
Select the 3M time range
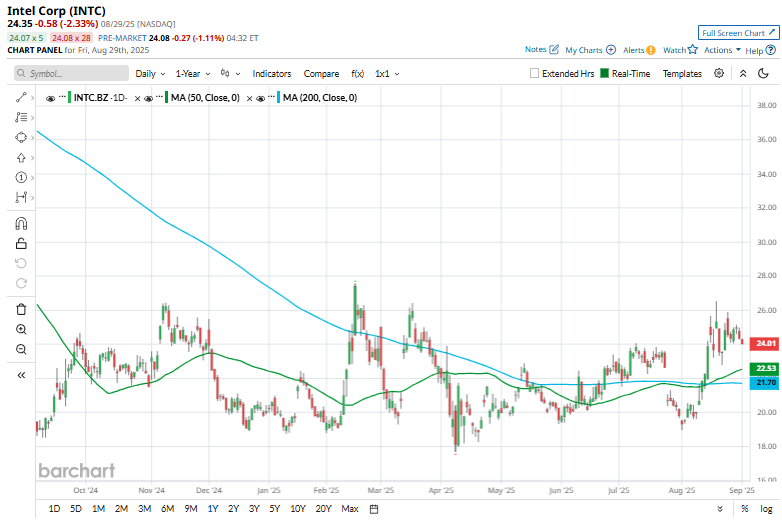(145, 509)
